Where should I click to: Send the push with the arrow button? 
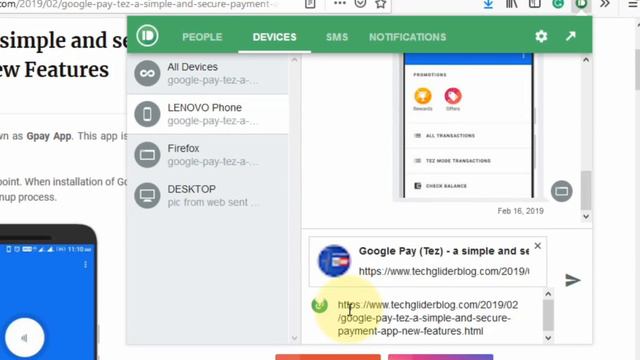(573, 280)
